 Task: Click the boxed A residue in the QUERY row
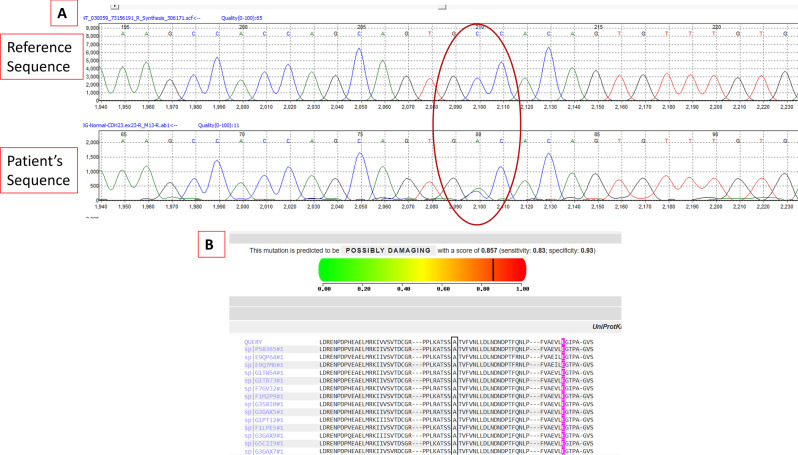(455, 342)
